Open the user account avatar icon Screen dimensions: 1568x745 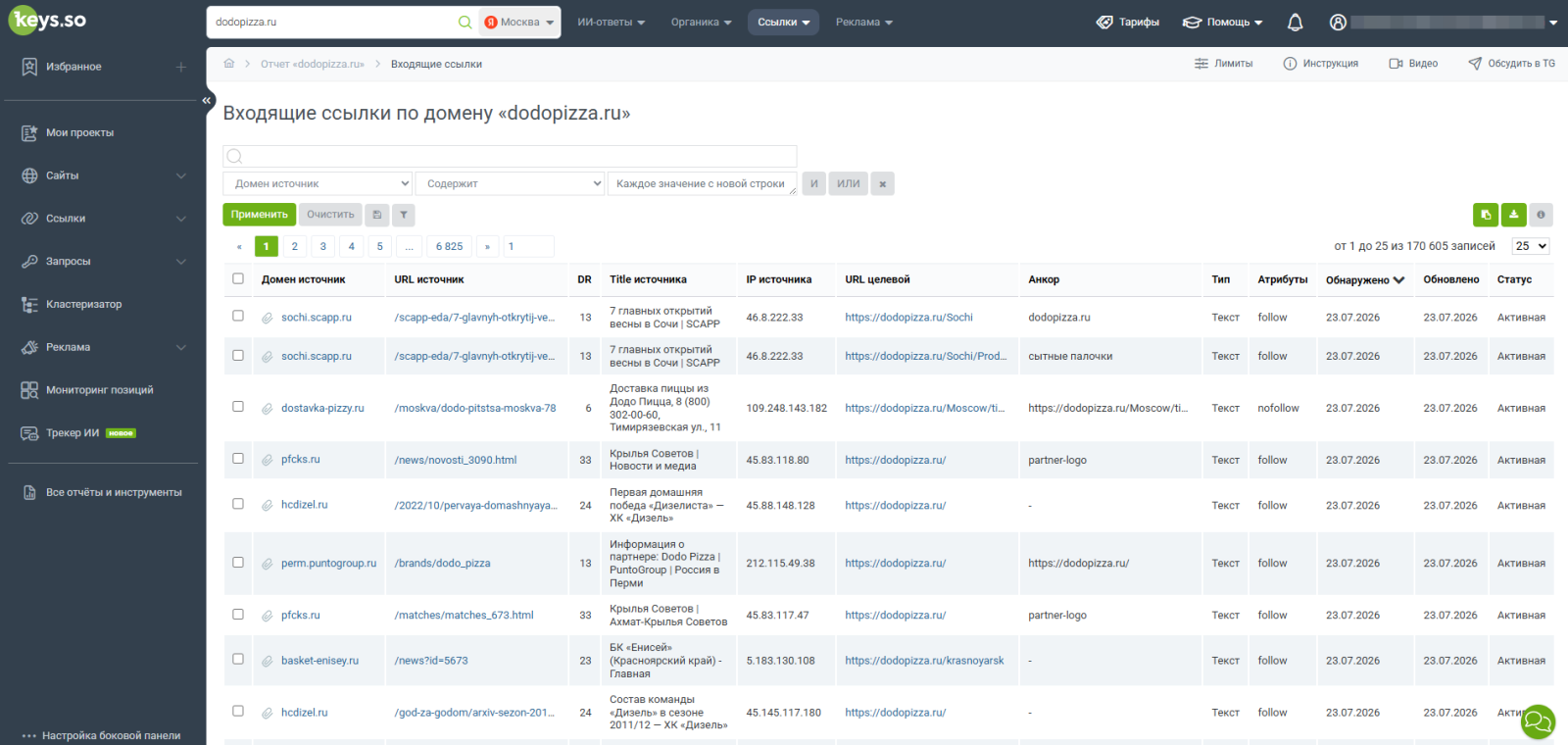tap(1338, 22)
